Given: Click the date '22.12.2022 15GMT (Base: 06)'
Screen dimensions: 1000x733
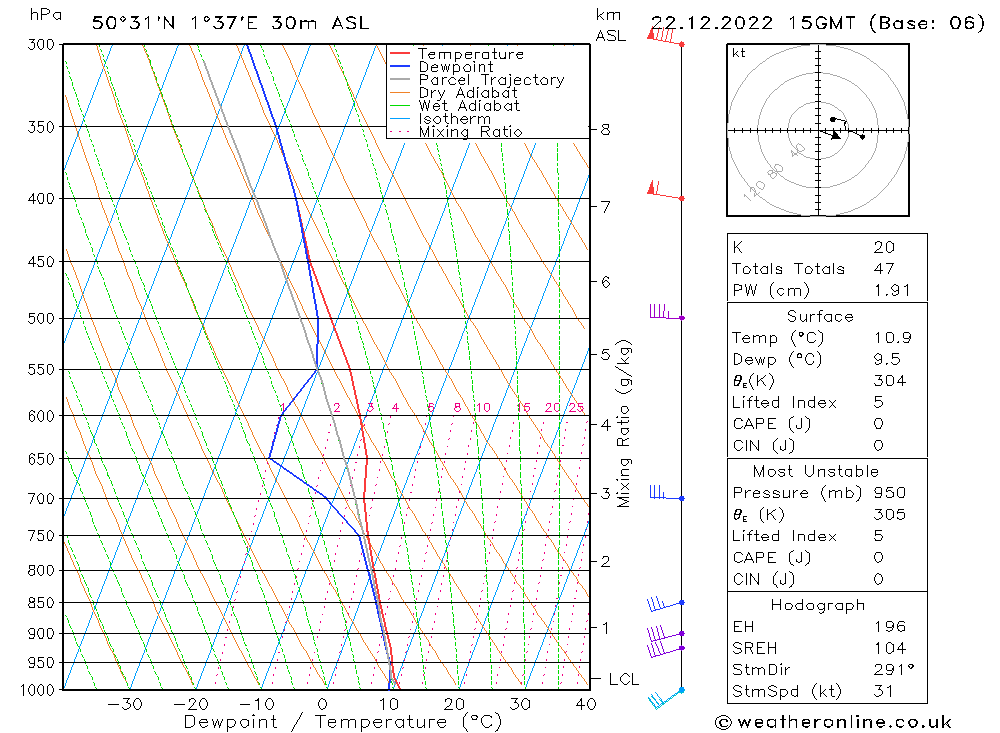Looking at the screenshot, I should point(818,24).
